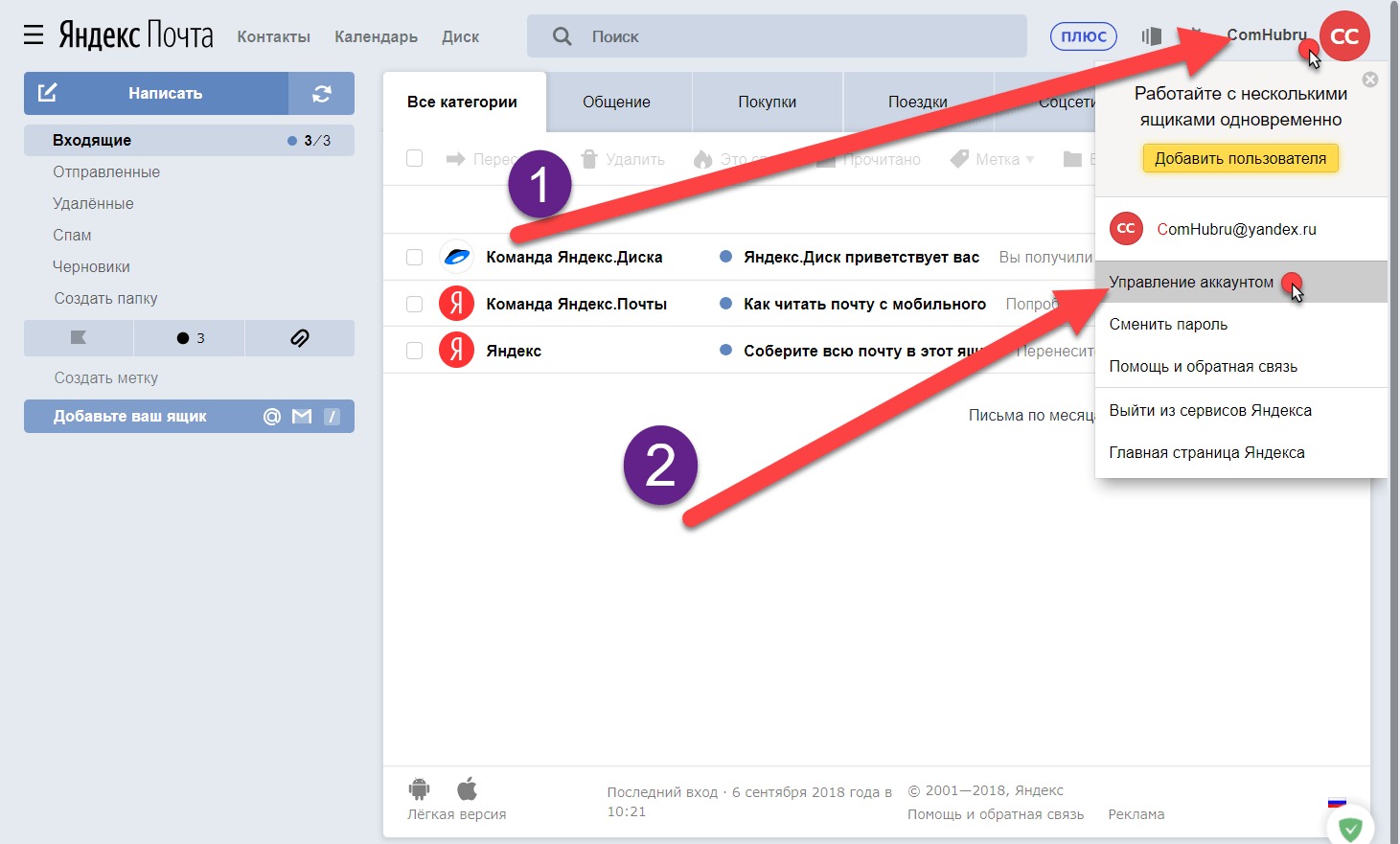Screen dimensions: 1400x844
Task: Click Создать метку link
Action: tap(105, 377)
